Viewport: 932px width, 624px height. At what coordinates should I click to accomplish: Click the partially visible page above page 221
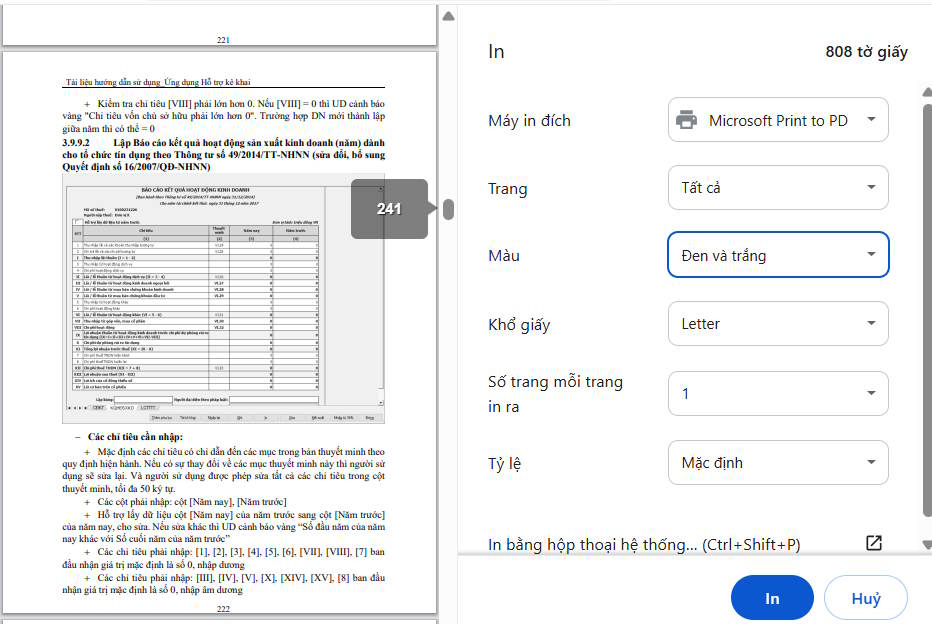(x=220, y=25)
